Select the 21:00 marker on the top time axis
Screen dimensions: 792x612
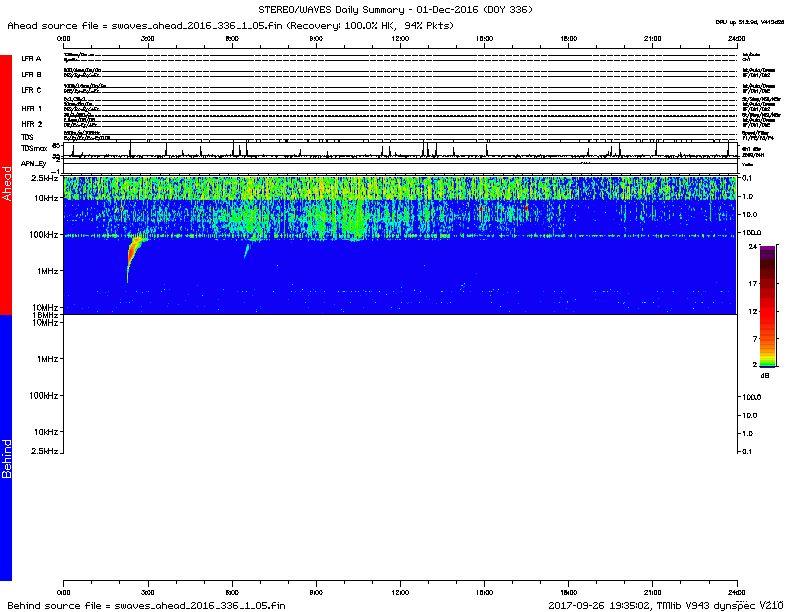coord(652,38)
